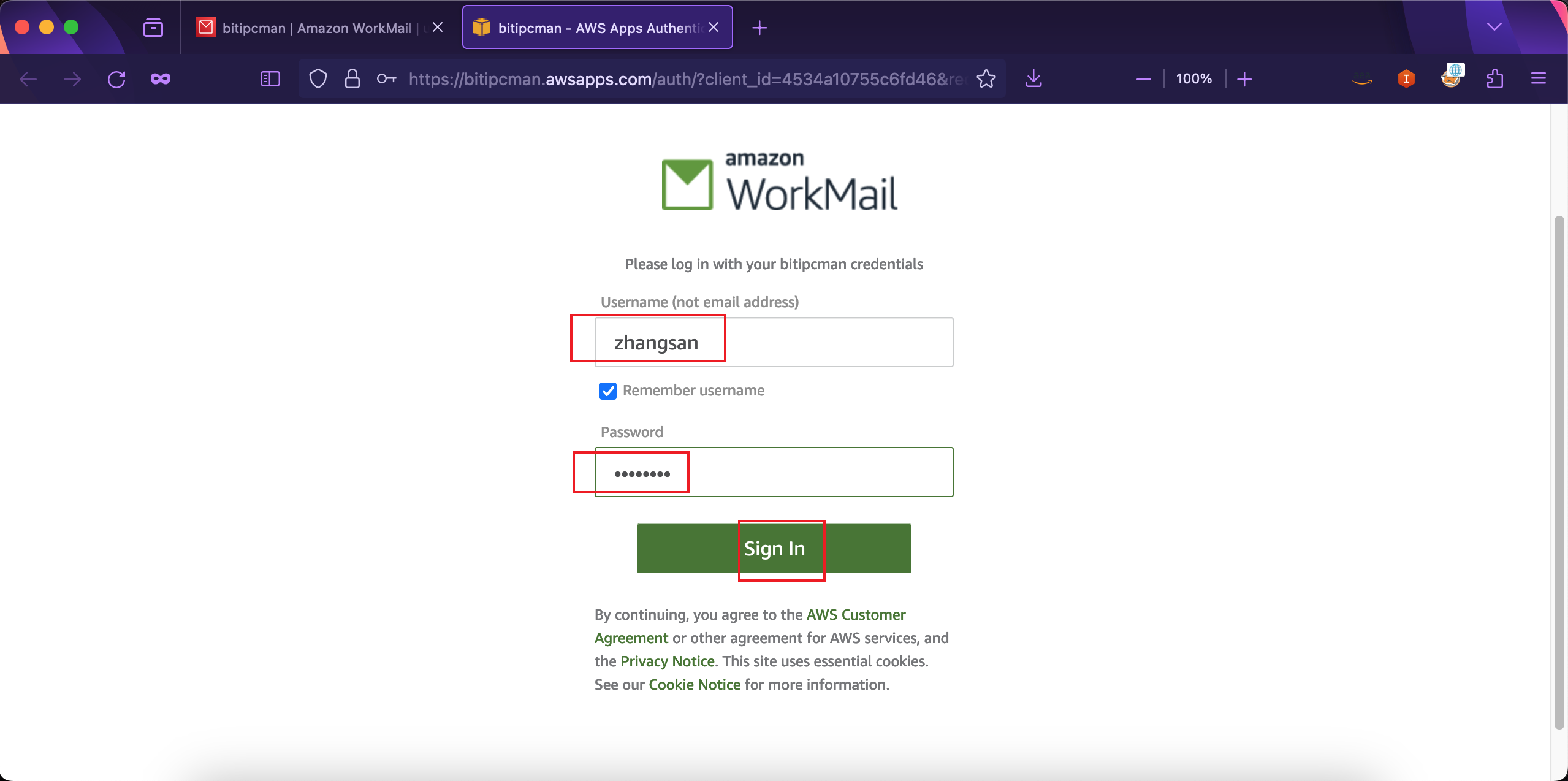The image size is (1568, 781).
Task: Open the extensions puzzle icon
Action: 1494,79
